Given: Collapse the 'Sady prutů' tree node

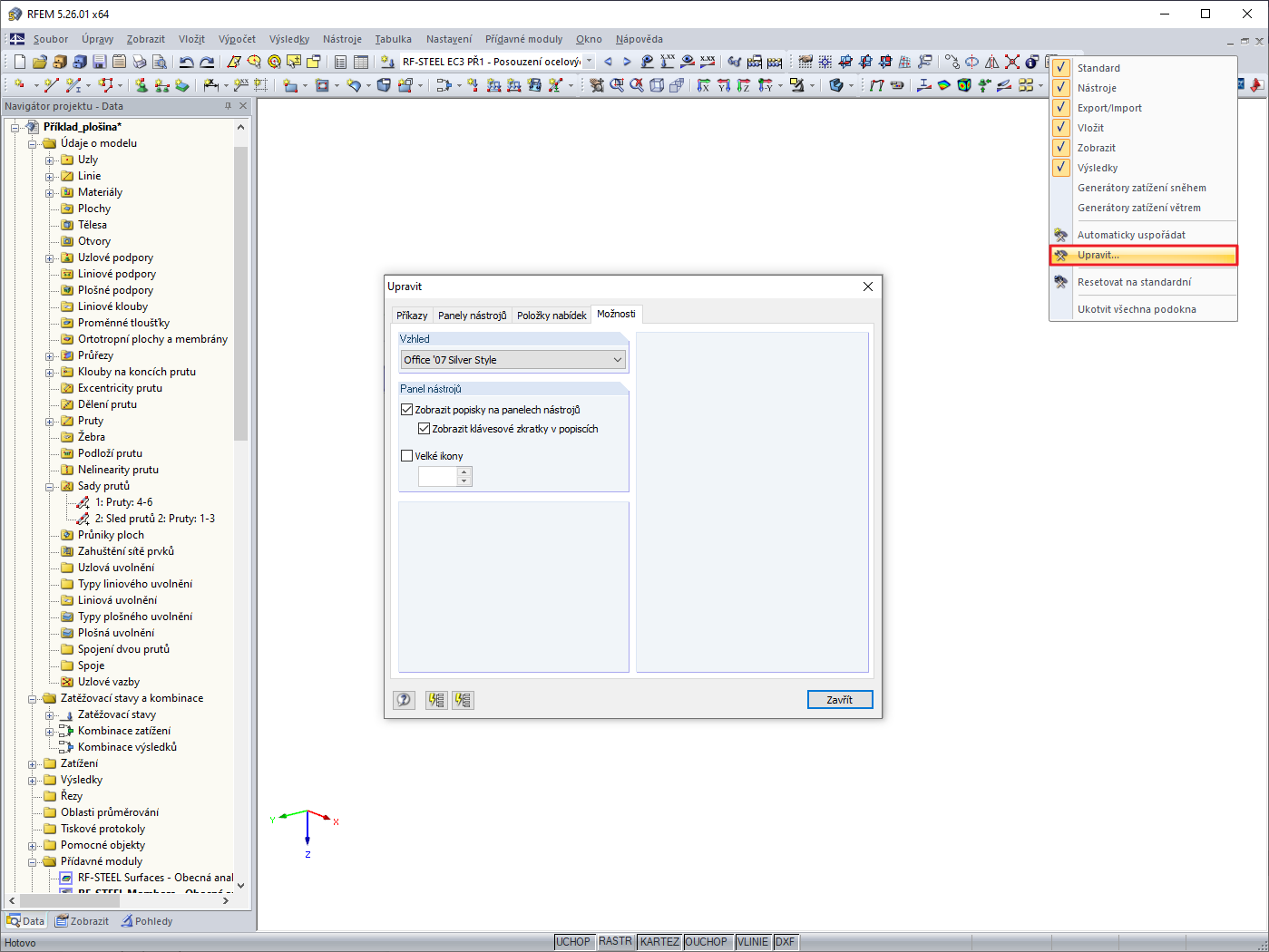Looking at the screenshot, I should click(50, 487).
